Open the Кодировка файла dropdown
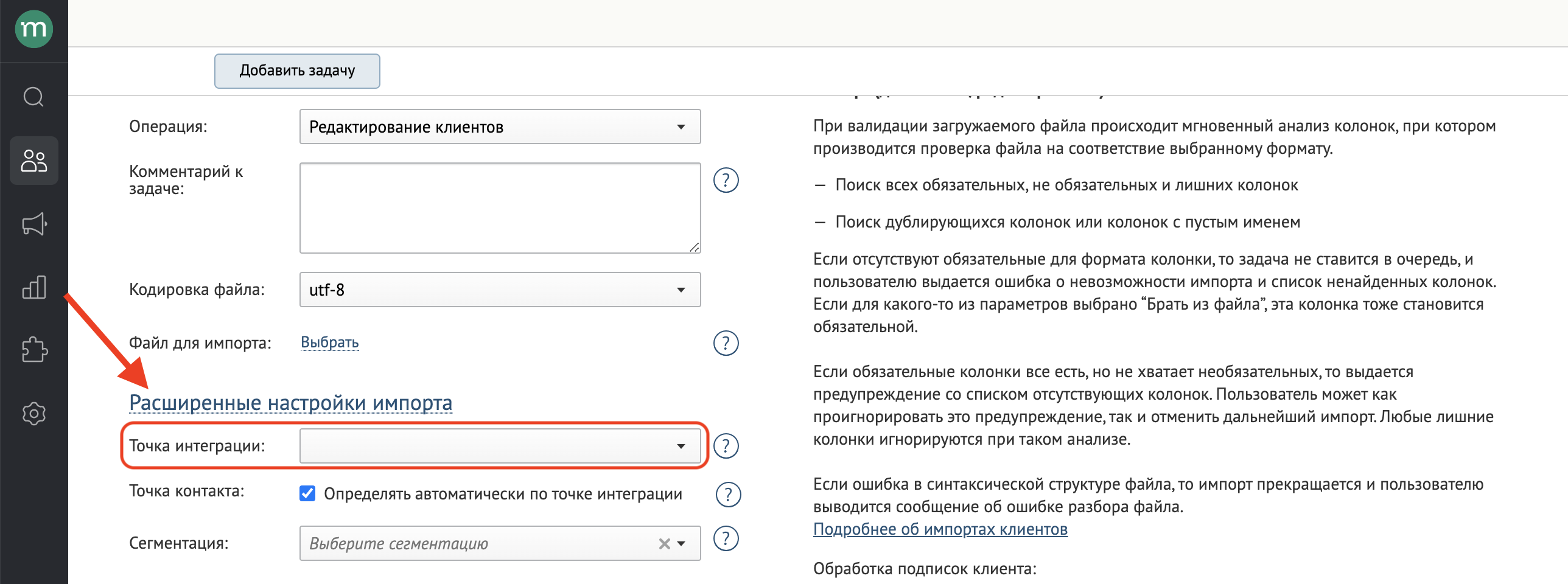1568x584 pixels. [x=500, y=290]
